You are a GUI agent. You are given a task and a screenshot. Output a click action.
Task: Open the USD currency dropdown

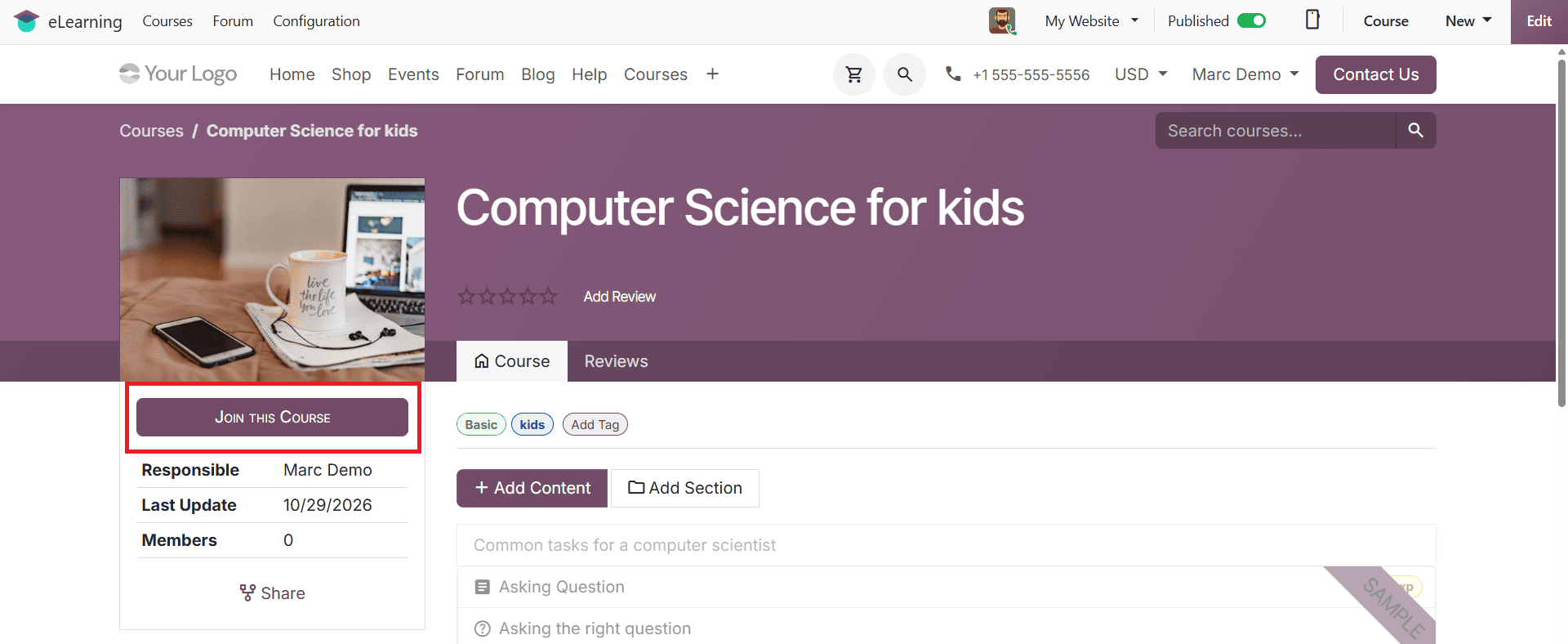1141,74
